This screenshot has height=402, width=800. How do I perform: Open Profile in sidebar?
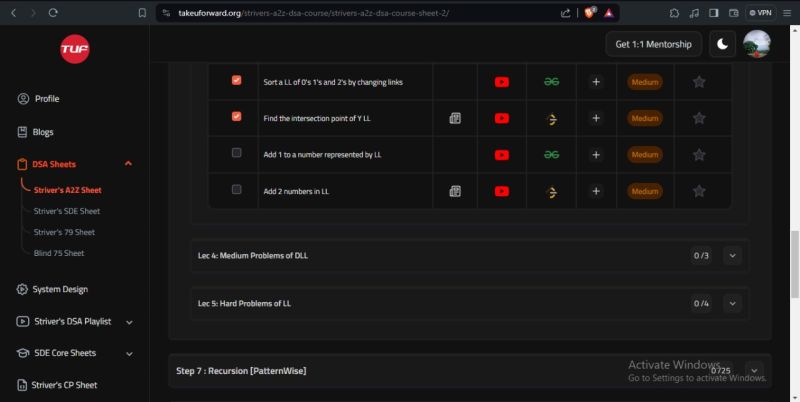coord(38,98)
